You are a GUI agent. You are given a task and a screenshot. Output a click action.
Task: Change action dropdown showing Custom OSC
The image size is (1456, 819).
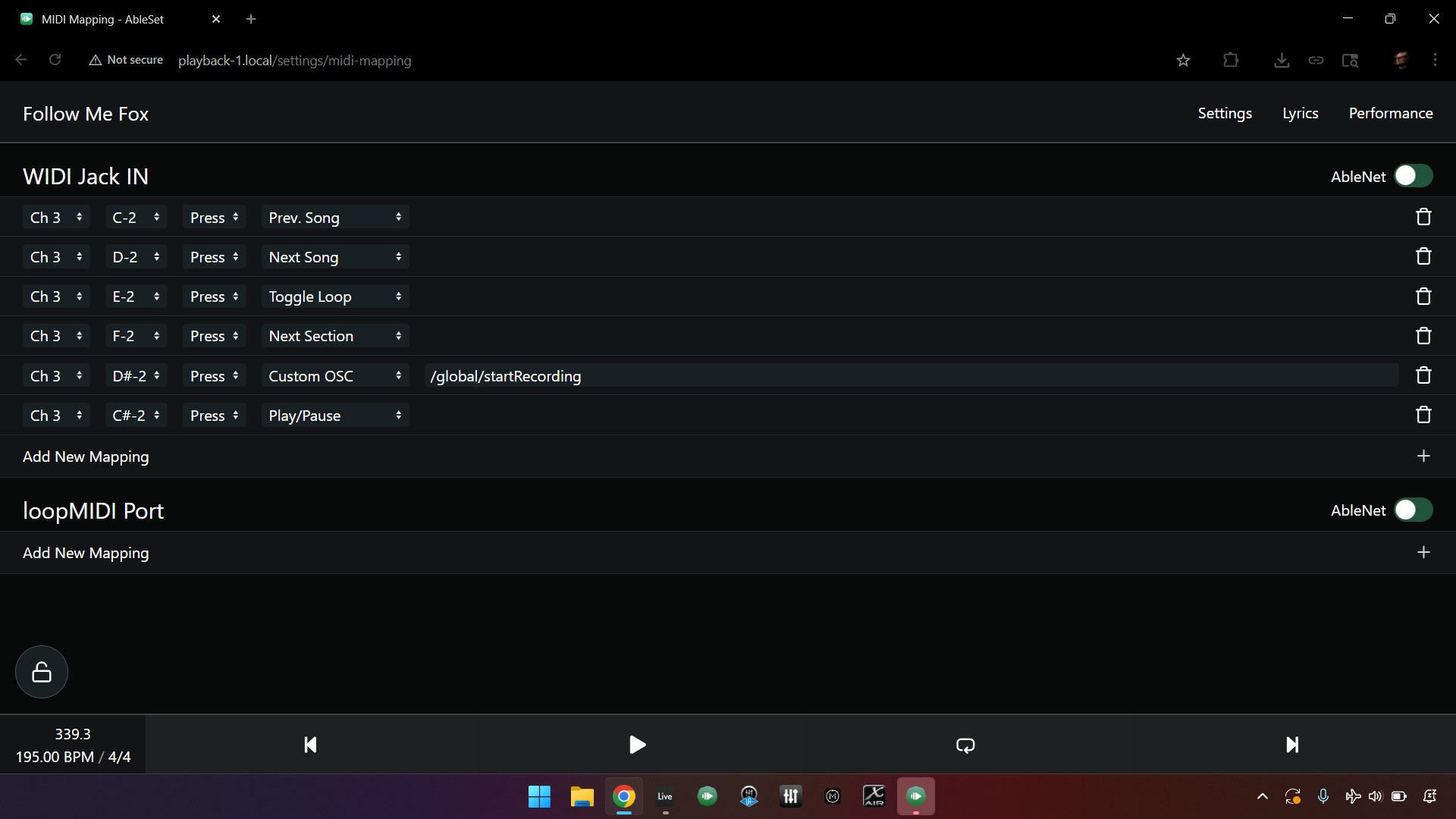335,376
